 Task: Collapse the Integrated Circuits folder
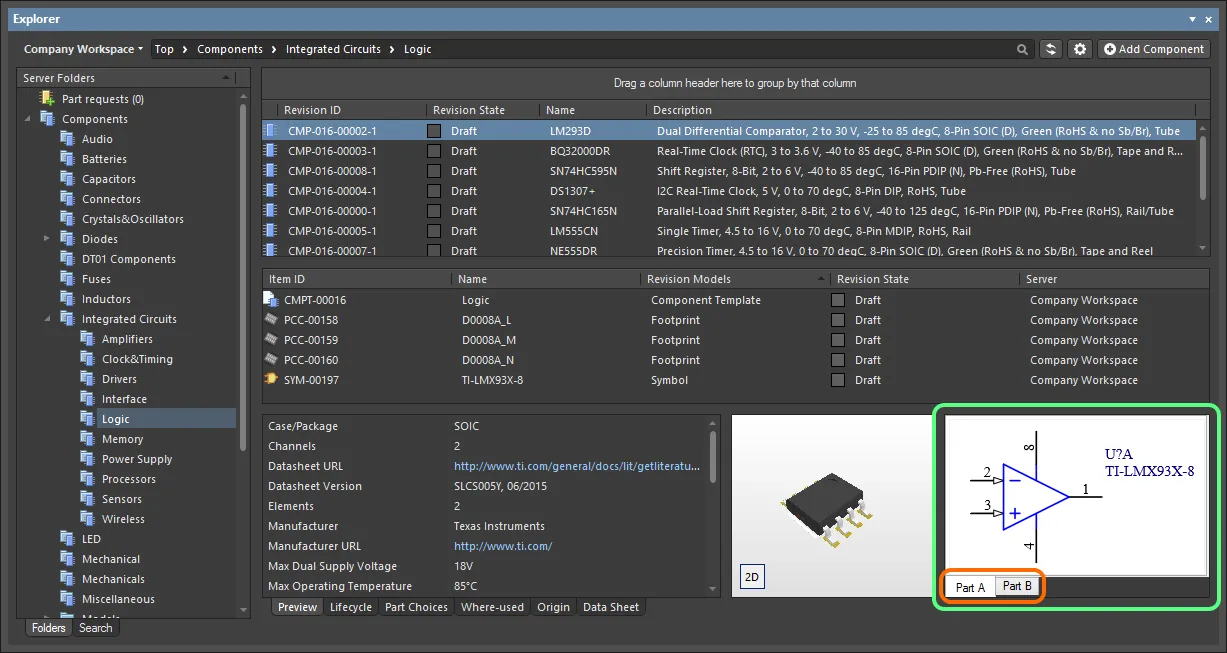[47, 319]
